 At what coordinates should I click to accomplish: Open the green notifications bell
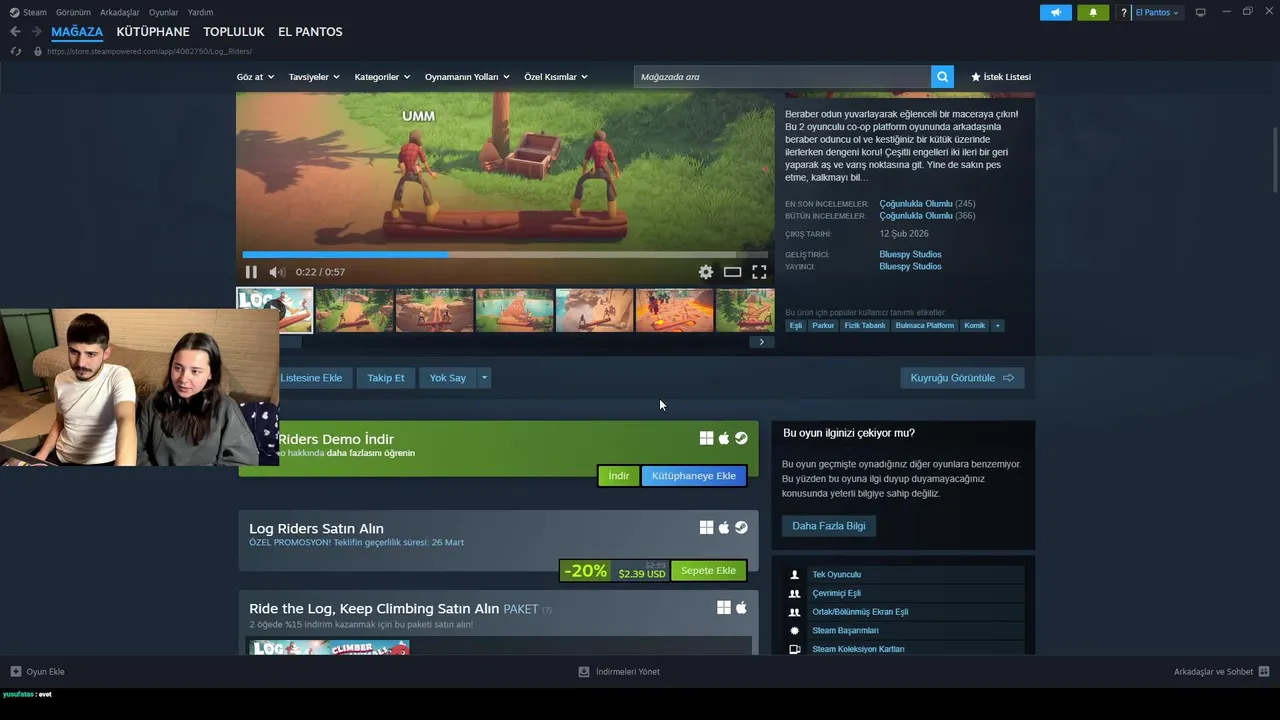point(1093,13)
